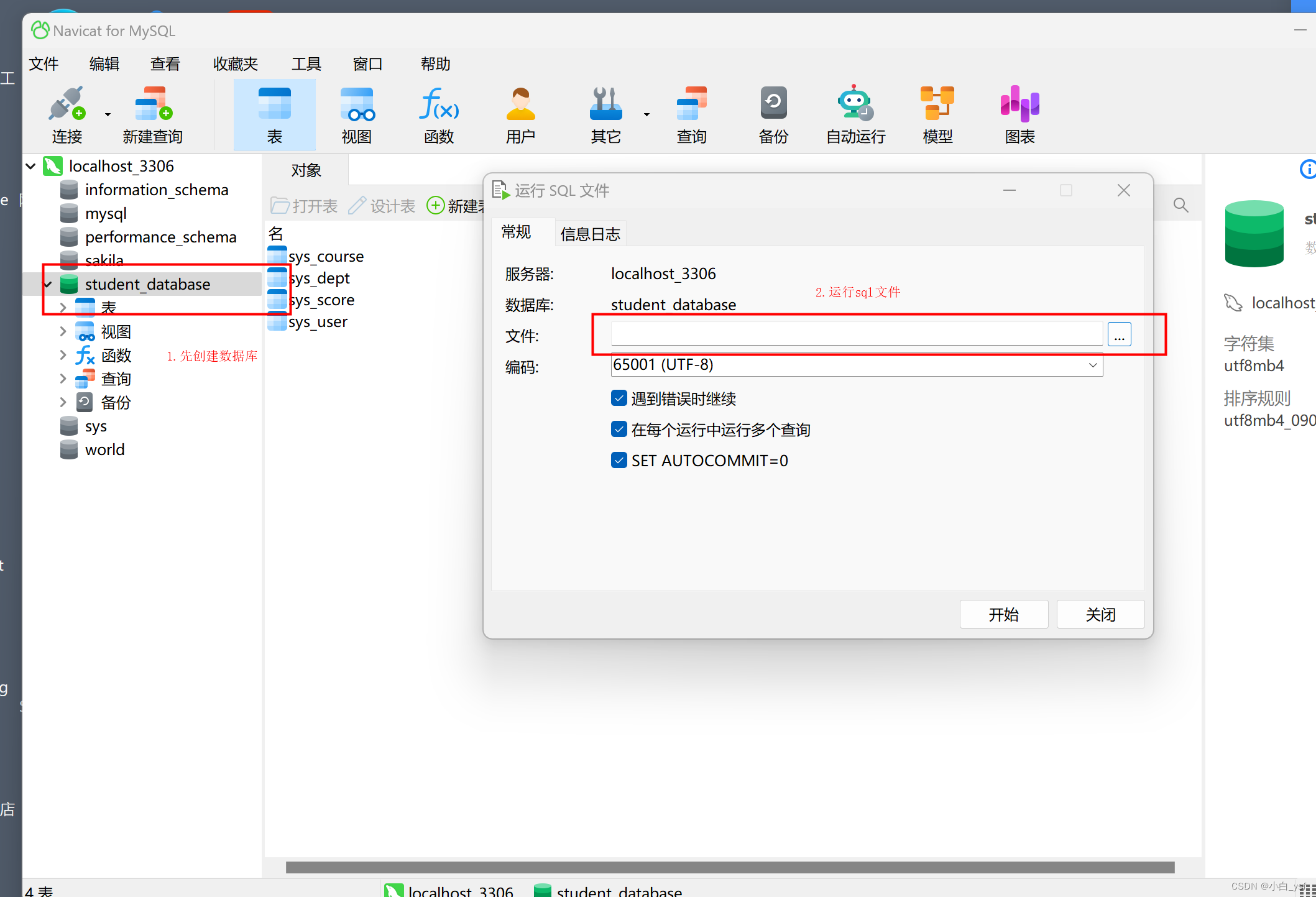The image size is (1316, 897).
Task: Click the 开始 button to run
Action: coord(1003,614)
